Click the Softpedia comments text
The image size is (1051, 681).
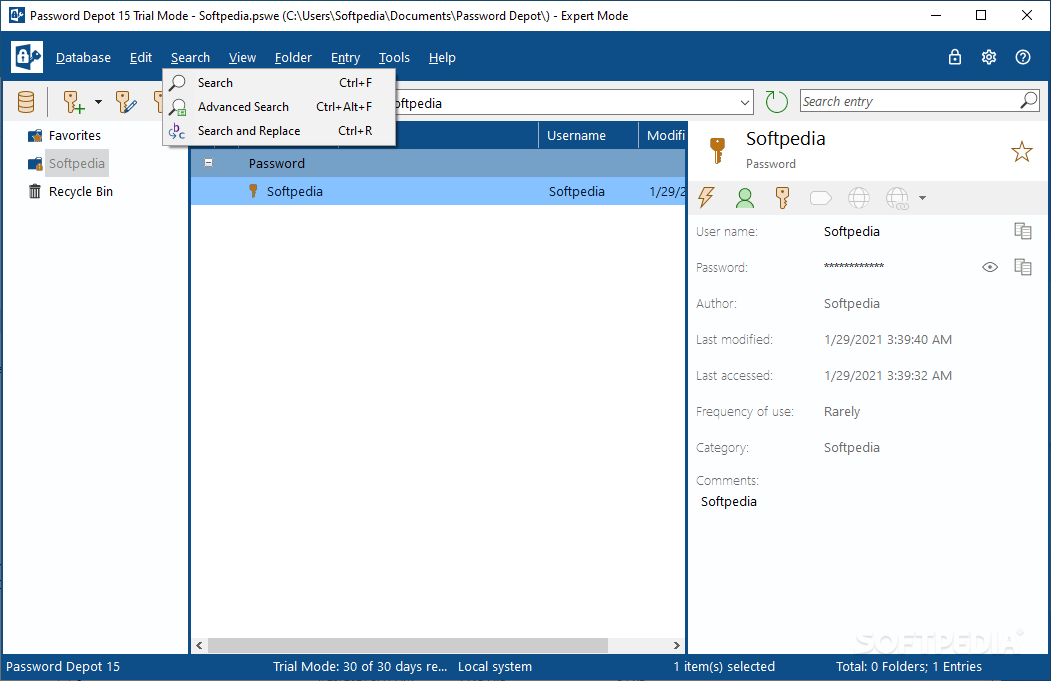point(729,502)
